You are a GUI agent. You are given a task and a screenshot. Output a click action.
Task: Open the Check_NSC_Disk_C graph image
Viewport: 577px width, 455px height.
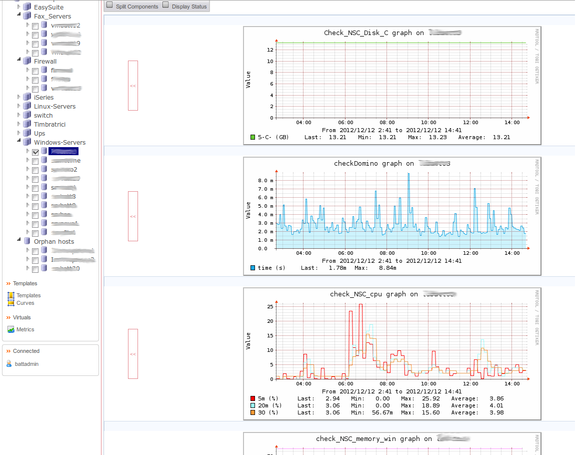pos(392,85)
